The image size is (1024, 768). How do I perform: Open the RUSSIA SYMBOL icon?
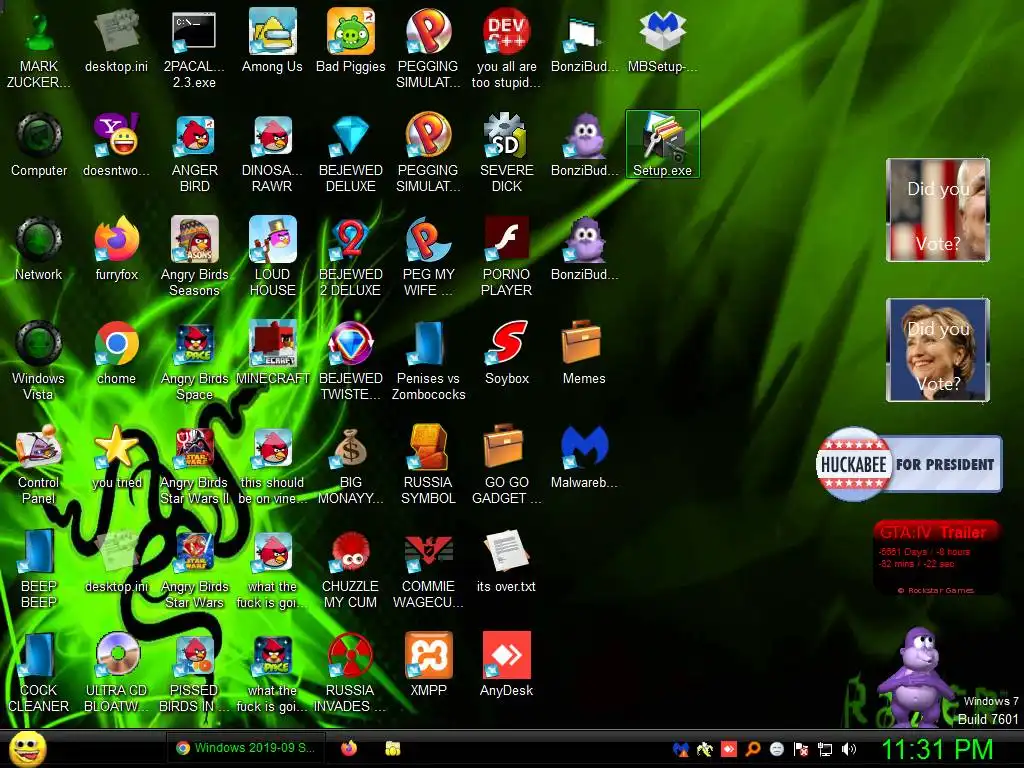428,464
